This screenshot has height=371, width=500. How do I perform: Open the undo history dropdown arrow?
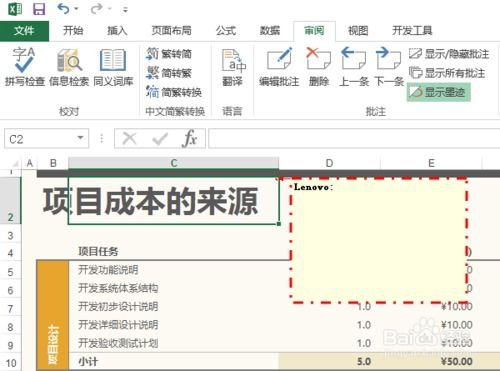76,9
